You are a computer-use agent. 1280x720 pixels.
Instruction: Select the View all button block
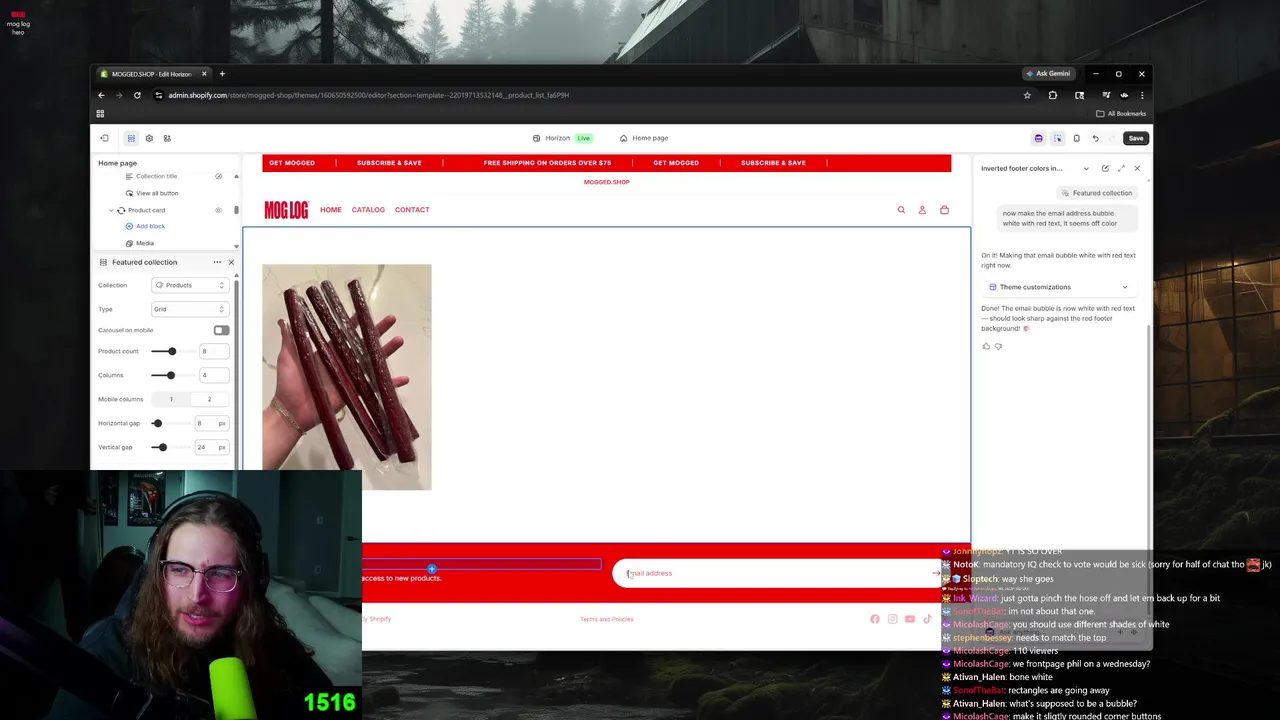[157, 193]
